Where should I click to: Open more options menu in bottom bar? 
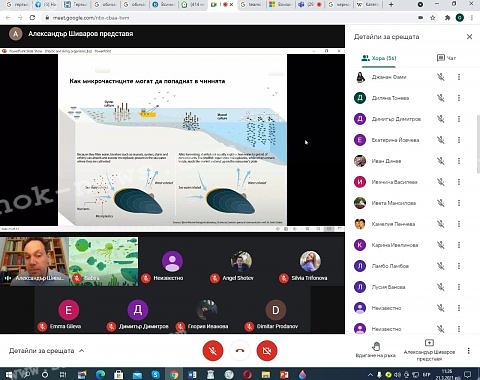point(469,351)
